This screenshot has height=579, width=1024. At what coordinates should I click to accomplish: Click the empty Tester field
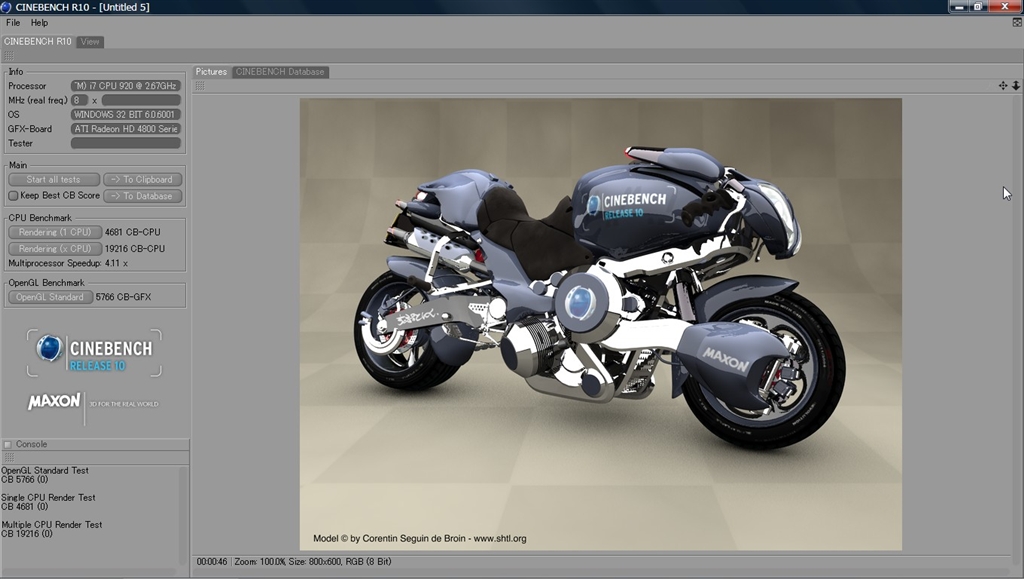tap(125, 143)
